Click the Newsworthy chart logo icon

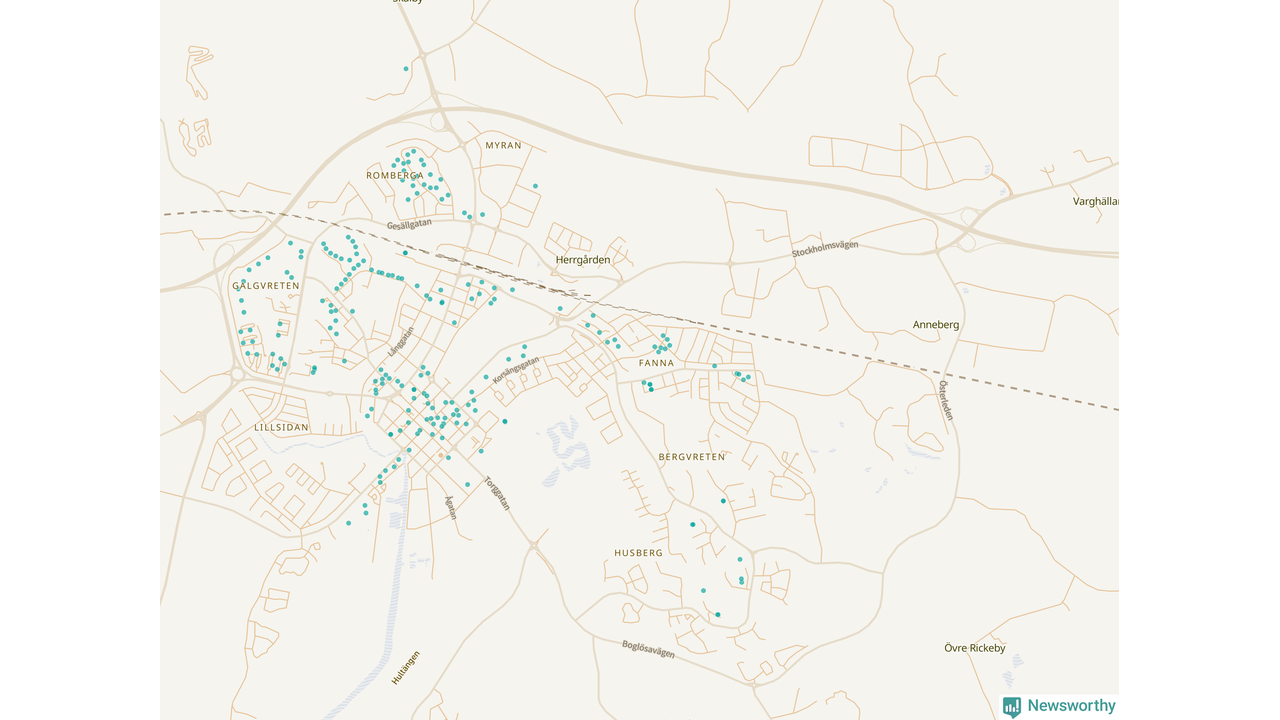[1012, 707]
